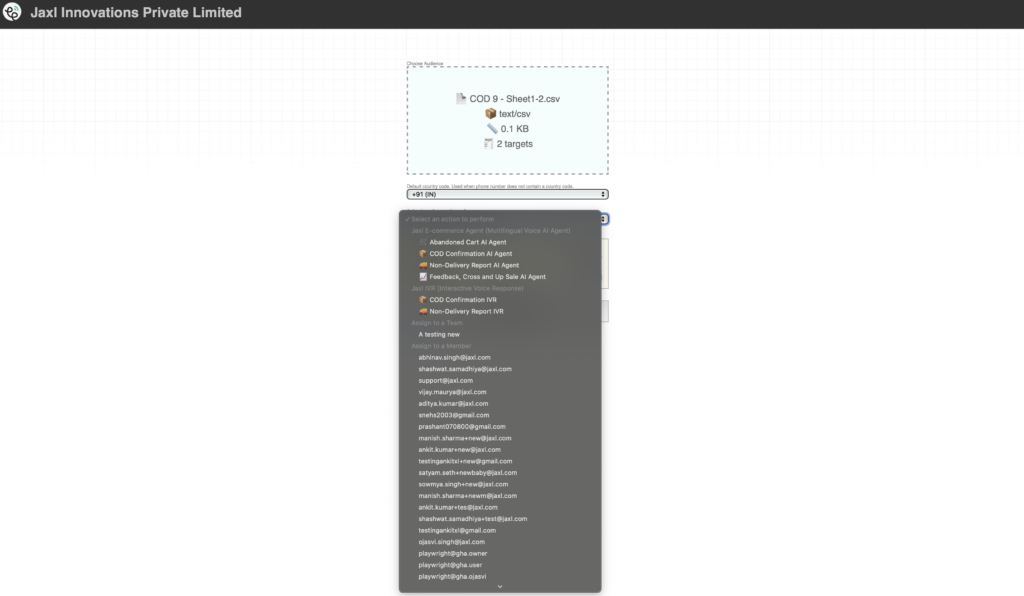Choose the 'A testing new' team option

pos(439,334)
